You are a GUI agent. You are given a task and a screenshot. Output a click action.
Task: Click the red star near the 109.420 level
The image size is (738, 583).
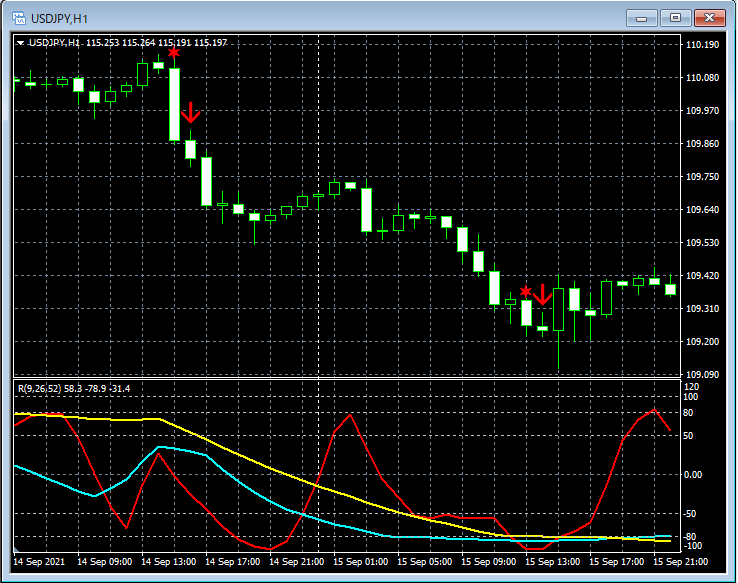(526, 291)
